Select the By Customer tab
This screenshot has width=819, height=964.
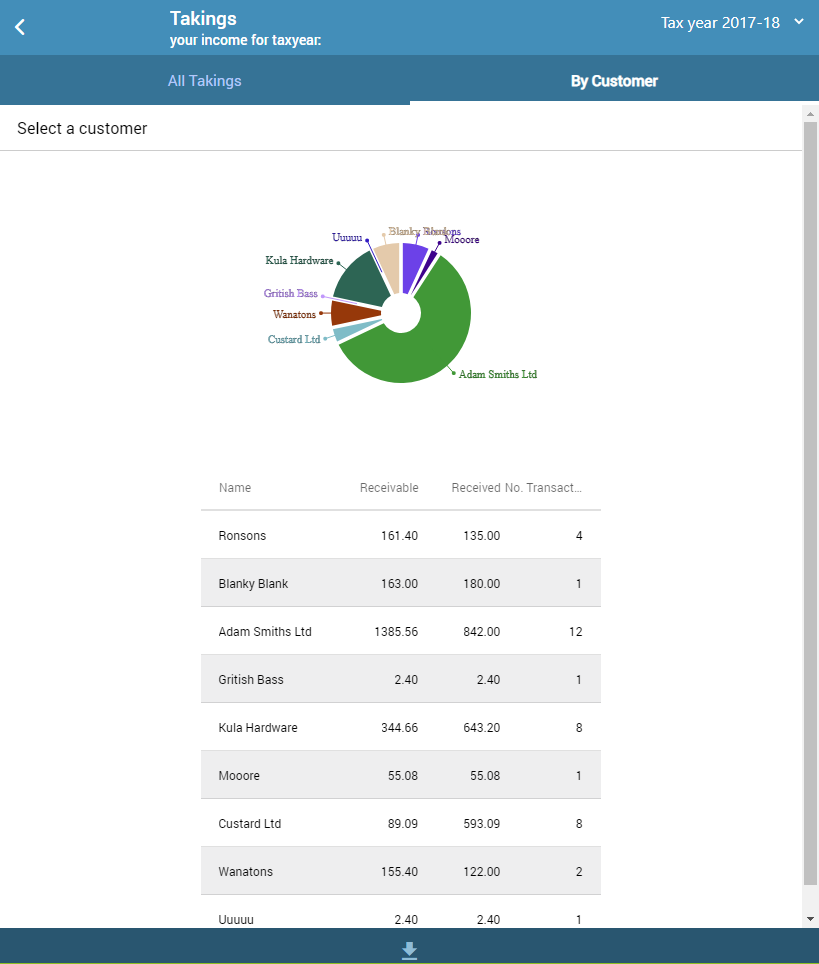614,81
